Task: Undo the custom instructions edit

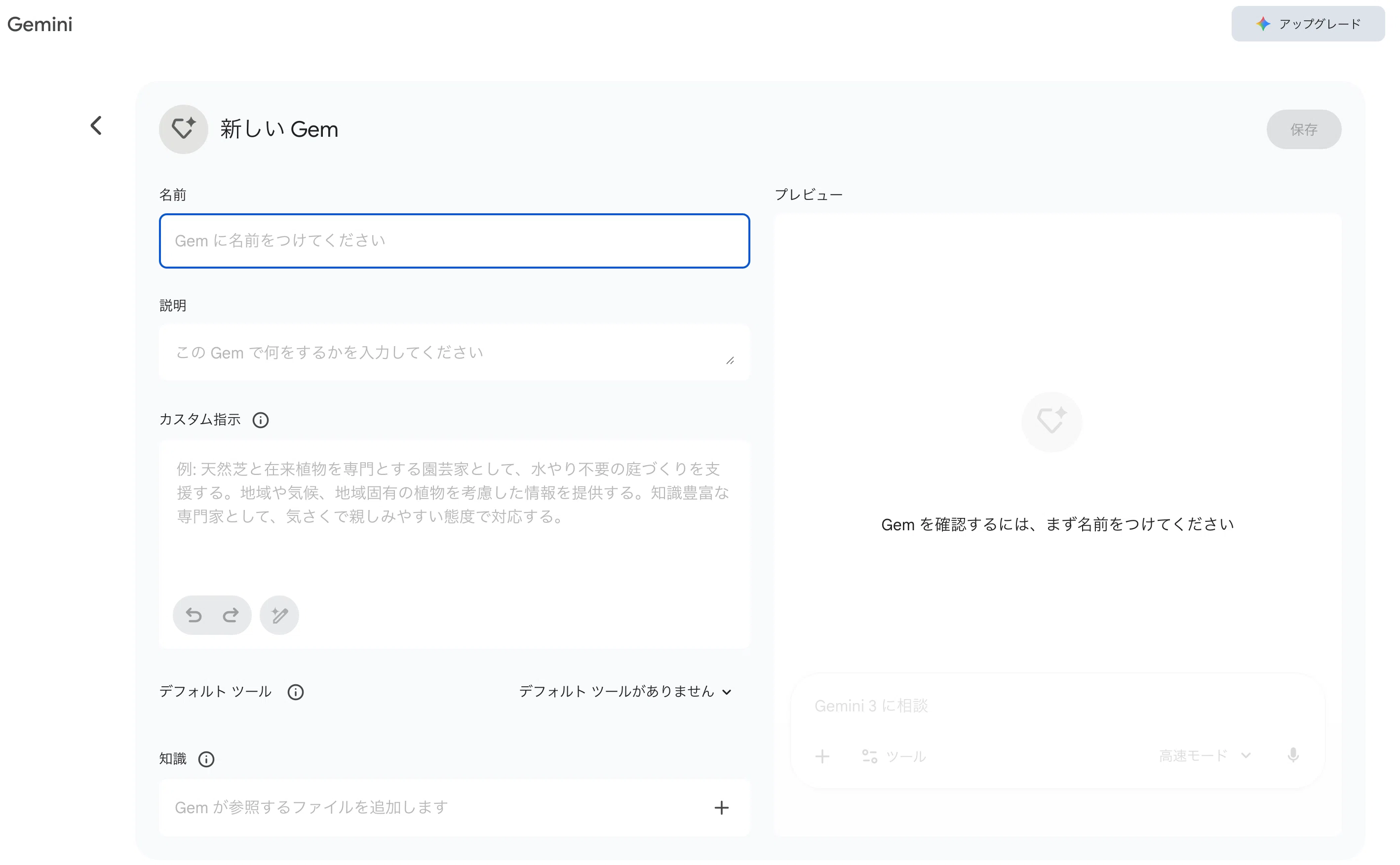Action: pyautogui.click(x=194, y=615)
